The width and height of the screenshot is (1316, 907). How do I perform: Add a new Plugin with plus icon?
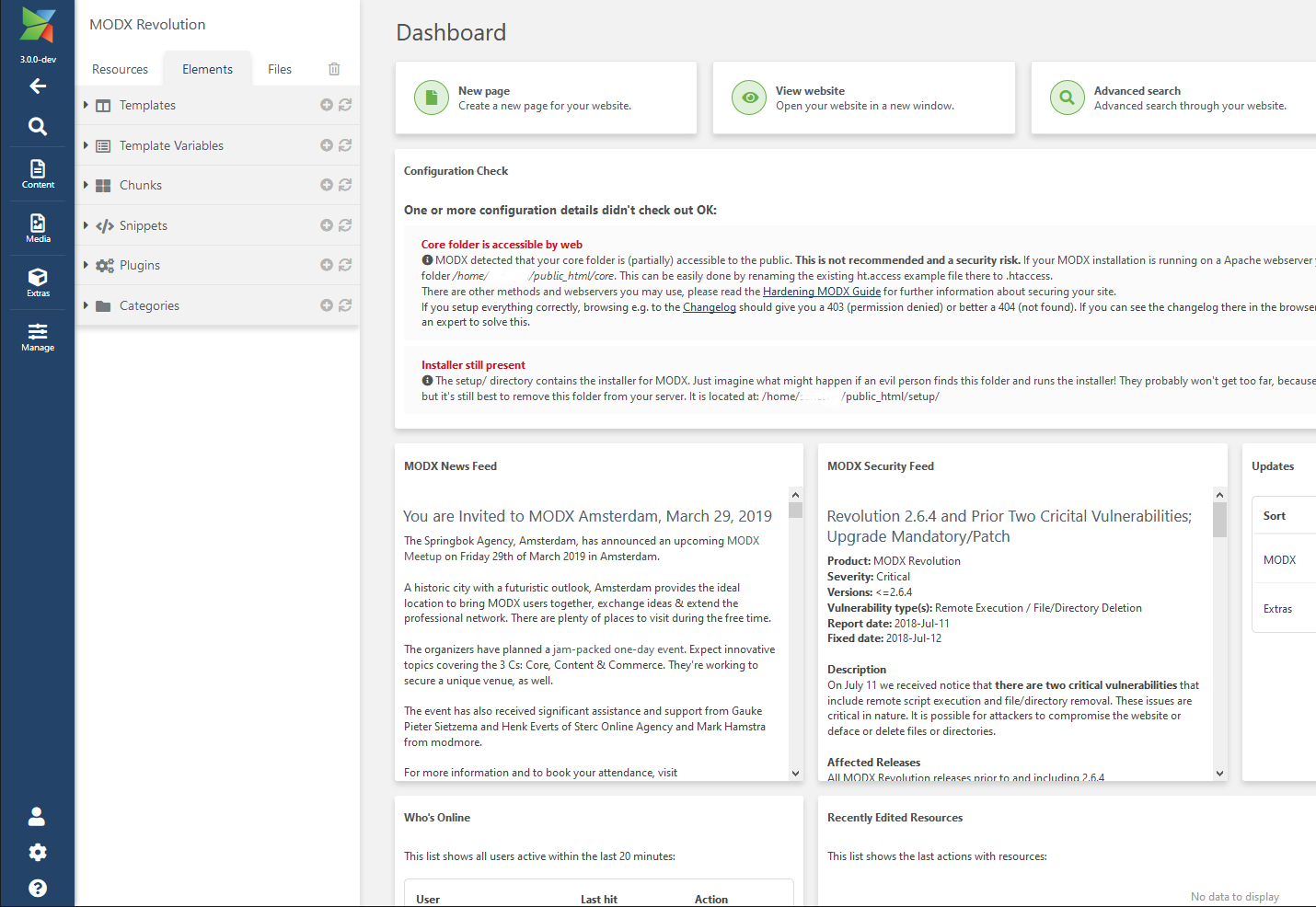click(x=326, y=265)
